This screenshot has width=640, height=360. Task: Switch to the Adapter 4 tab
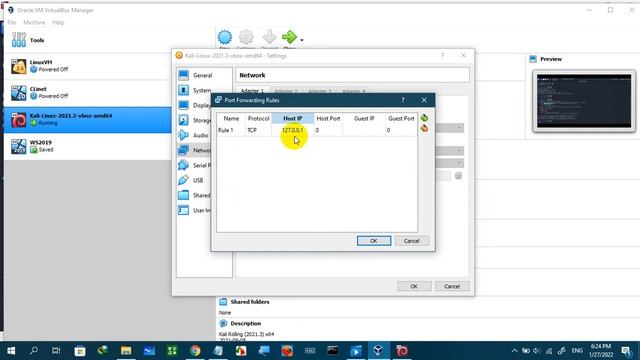point(353,91)
